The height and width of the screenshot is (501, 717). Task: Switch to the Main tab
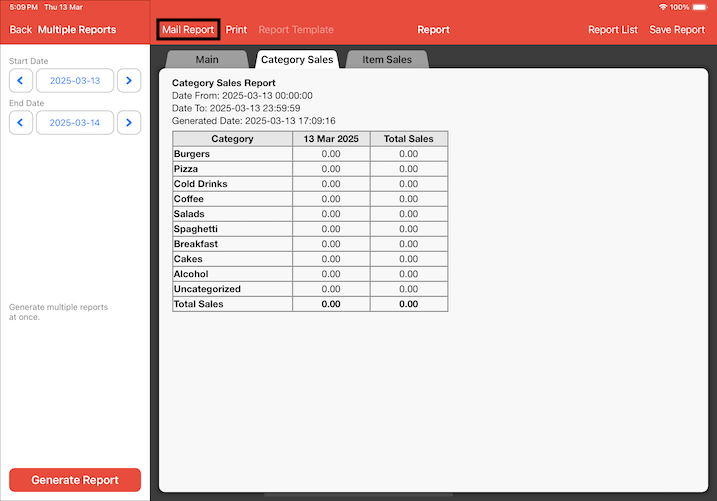coord(207,59)
